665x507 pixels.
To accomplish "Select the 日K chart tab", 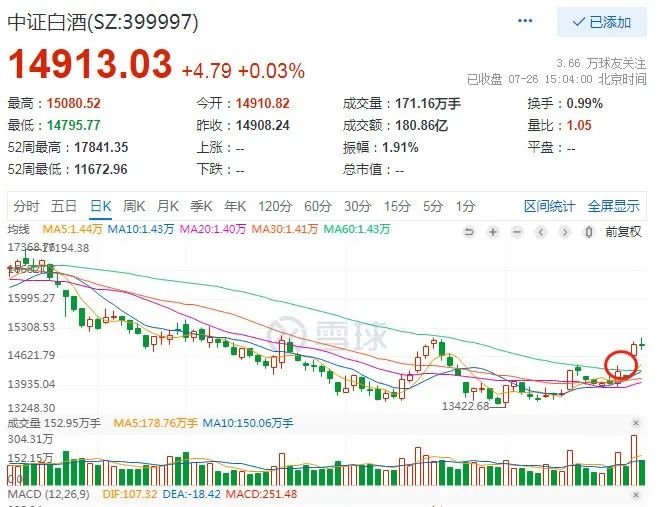I will point(101,206).
